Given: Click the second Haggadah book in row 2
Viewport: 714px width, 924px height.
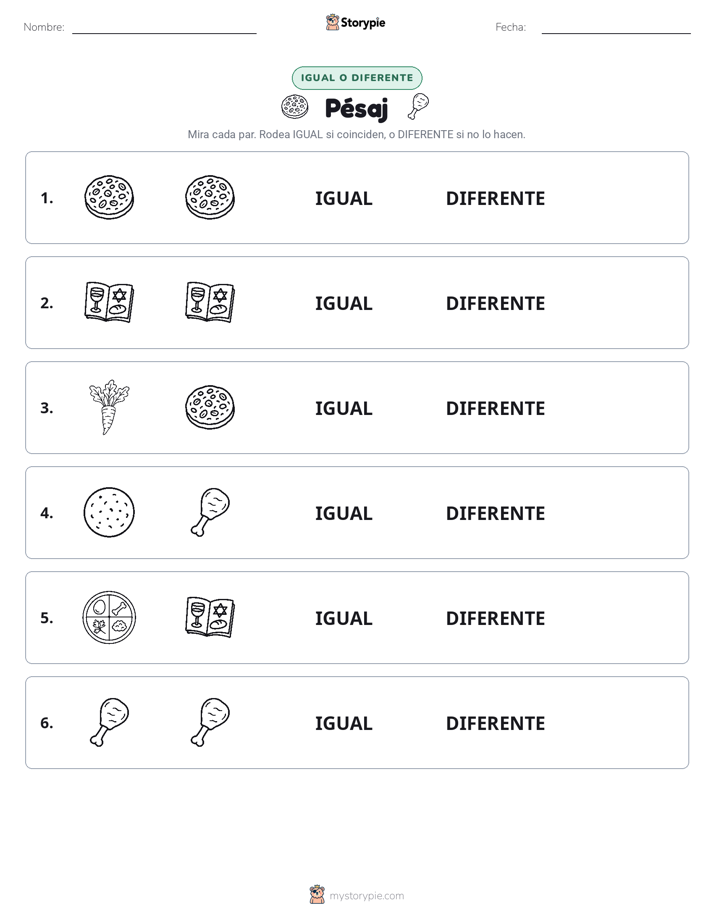Looking at the screenshot, I should click(x=210, y=302).
